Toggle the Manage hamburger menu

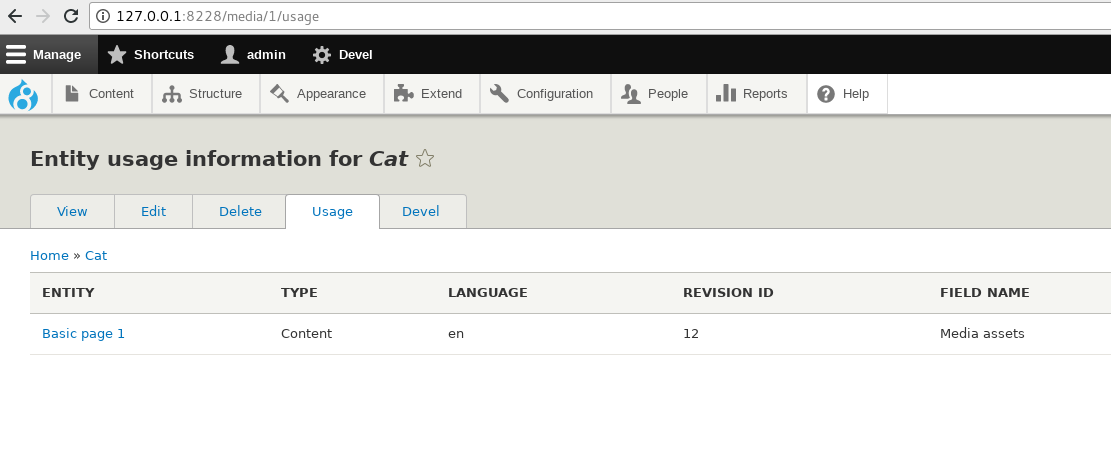(44, 55)
